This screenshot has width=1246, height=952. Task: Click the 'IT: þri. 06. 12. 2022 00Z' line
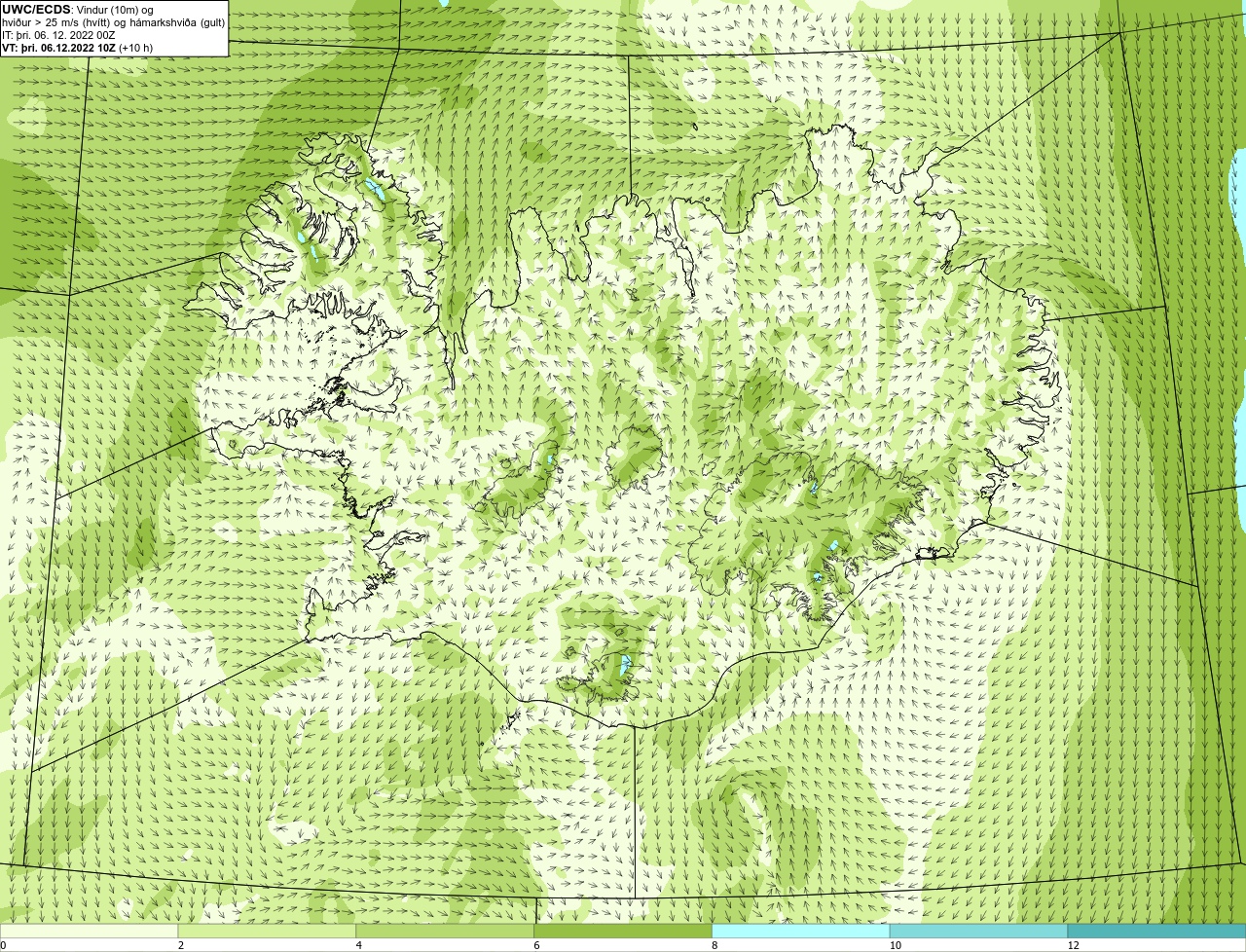pos(58,35)
